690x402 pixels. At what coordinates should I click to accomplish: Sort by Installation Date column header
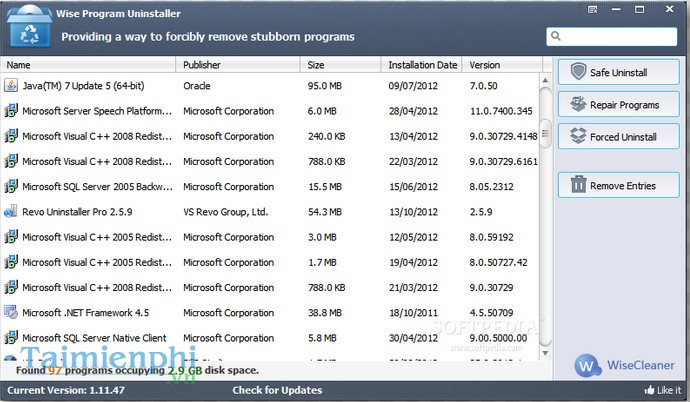(x=422, y=65)
